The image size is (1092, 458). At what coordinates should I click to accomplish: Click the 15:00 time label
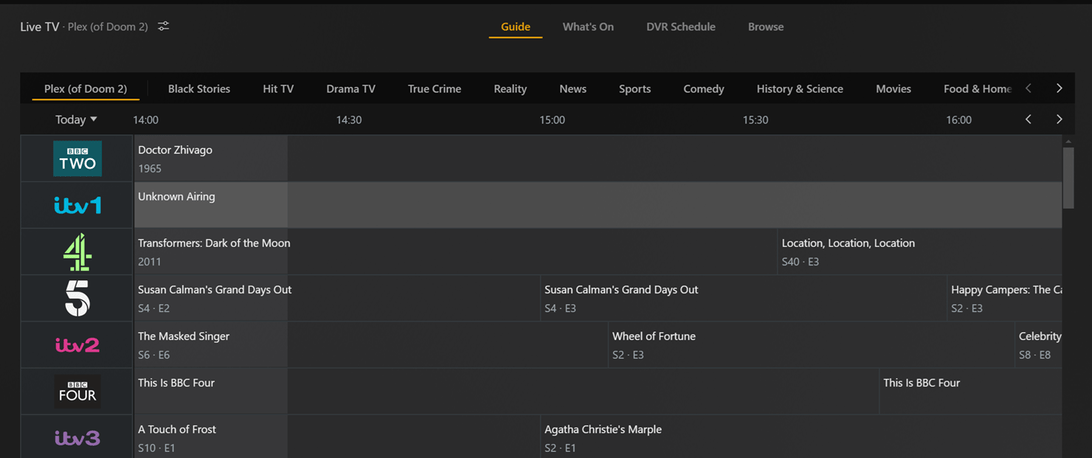tap(552, 120)
